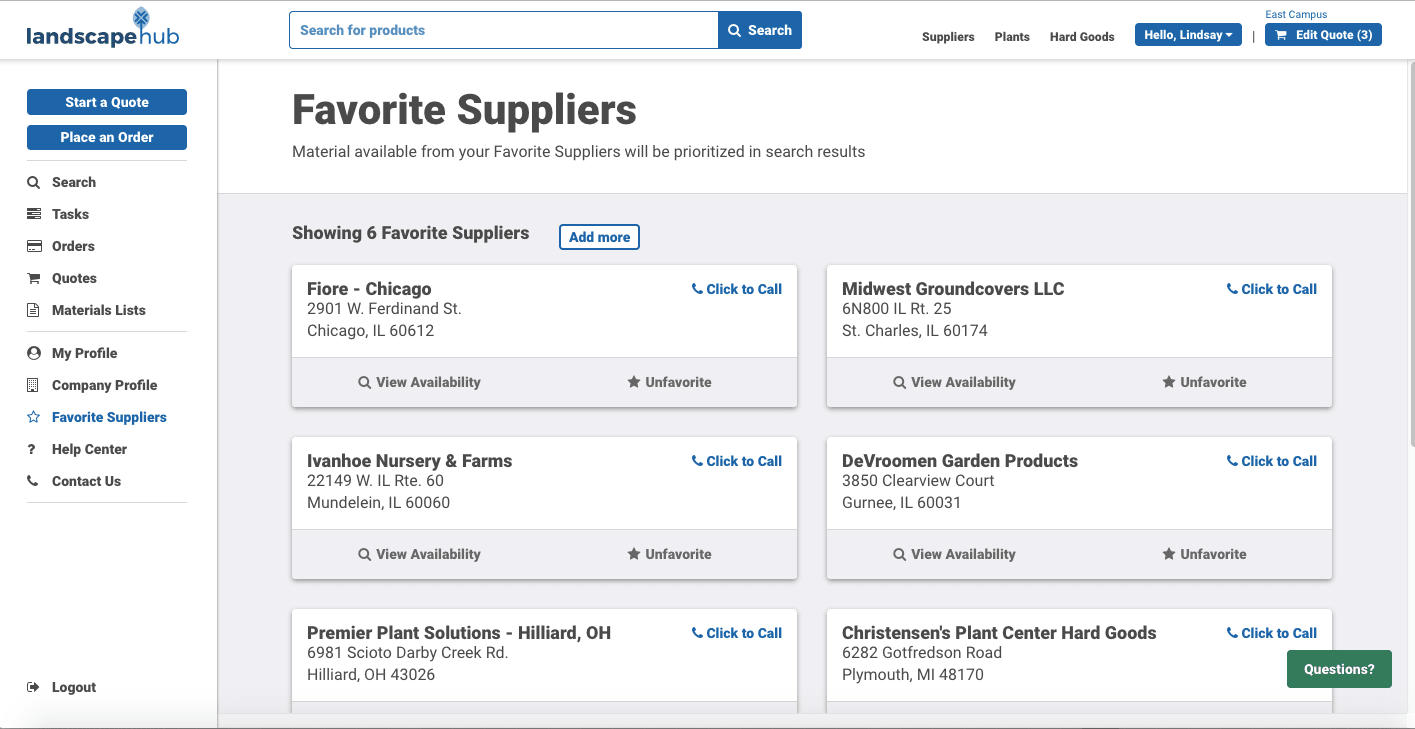The width and height of the screenshot is (1415, 729).
Task: Click the landscapehub logo
Action: click(x=103, y=30)
